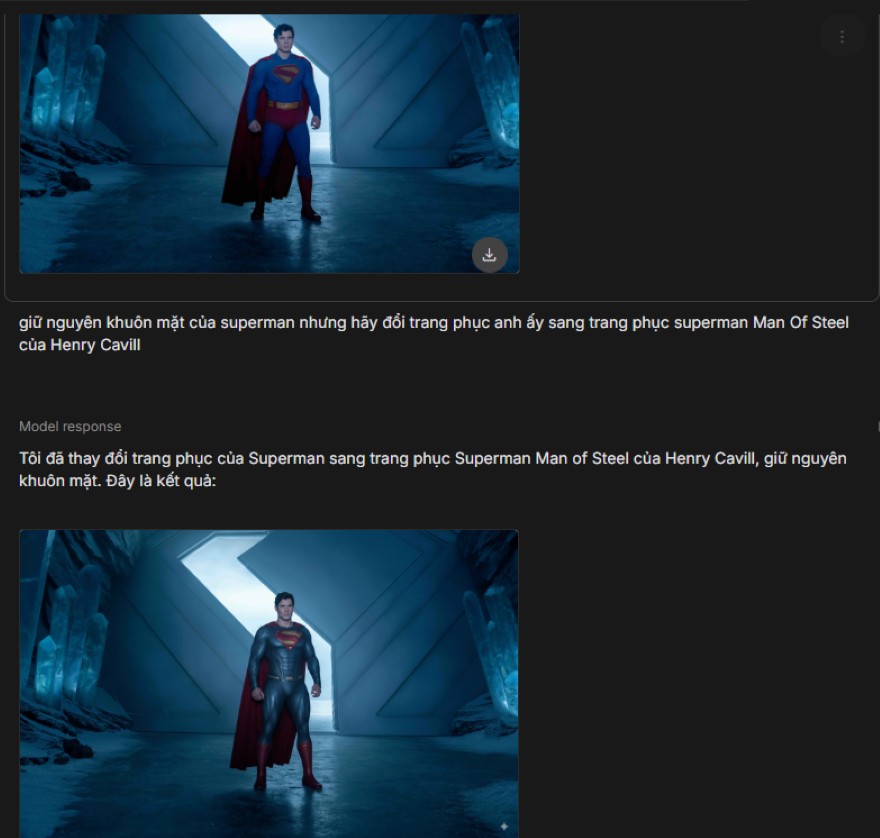Image resolution: width=880 pixels, height=838 pixels.
Task: Click the dark suit chest emblem in generated image
Action: [287, 638]
